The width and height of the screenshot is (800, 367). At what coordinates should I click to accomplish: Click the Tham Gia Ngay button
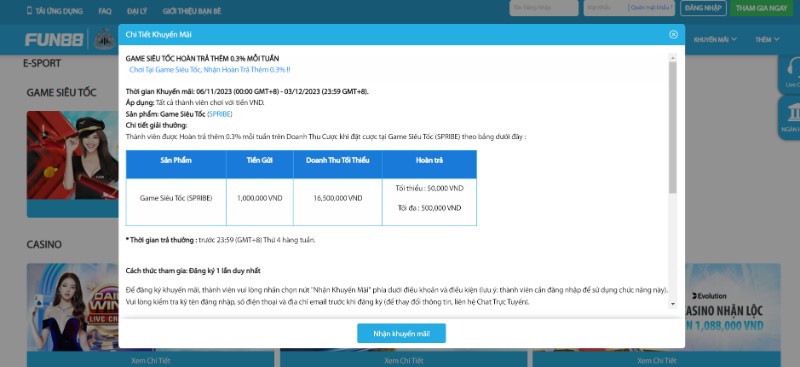pyautogui.click(x=761, y=8)
